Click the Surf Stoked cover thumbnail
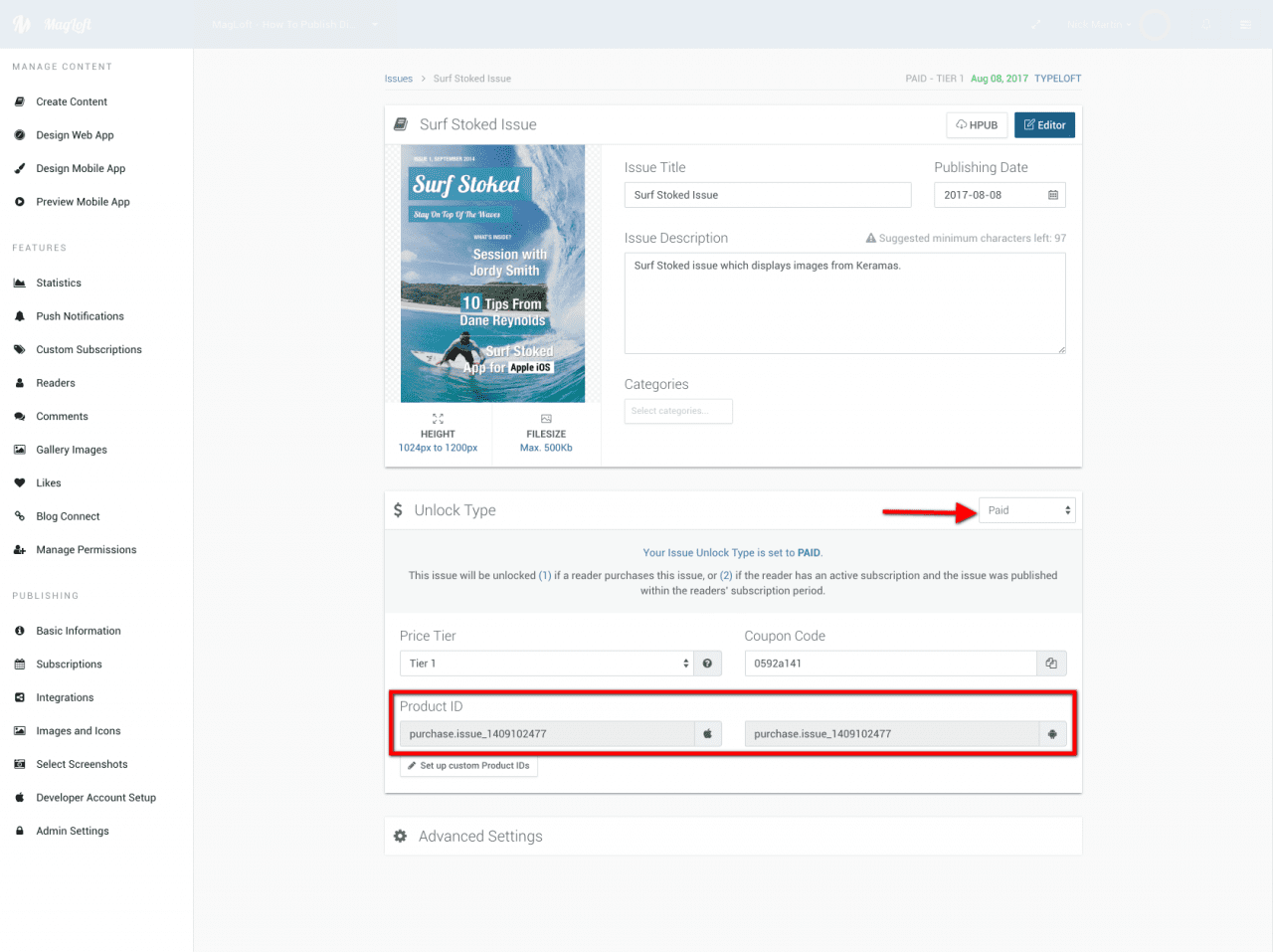 (x=492, y=274)
